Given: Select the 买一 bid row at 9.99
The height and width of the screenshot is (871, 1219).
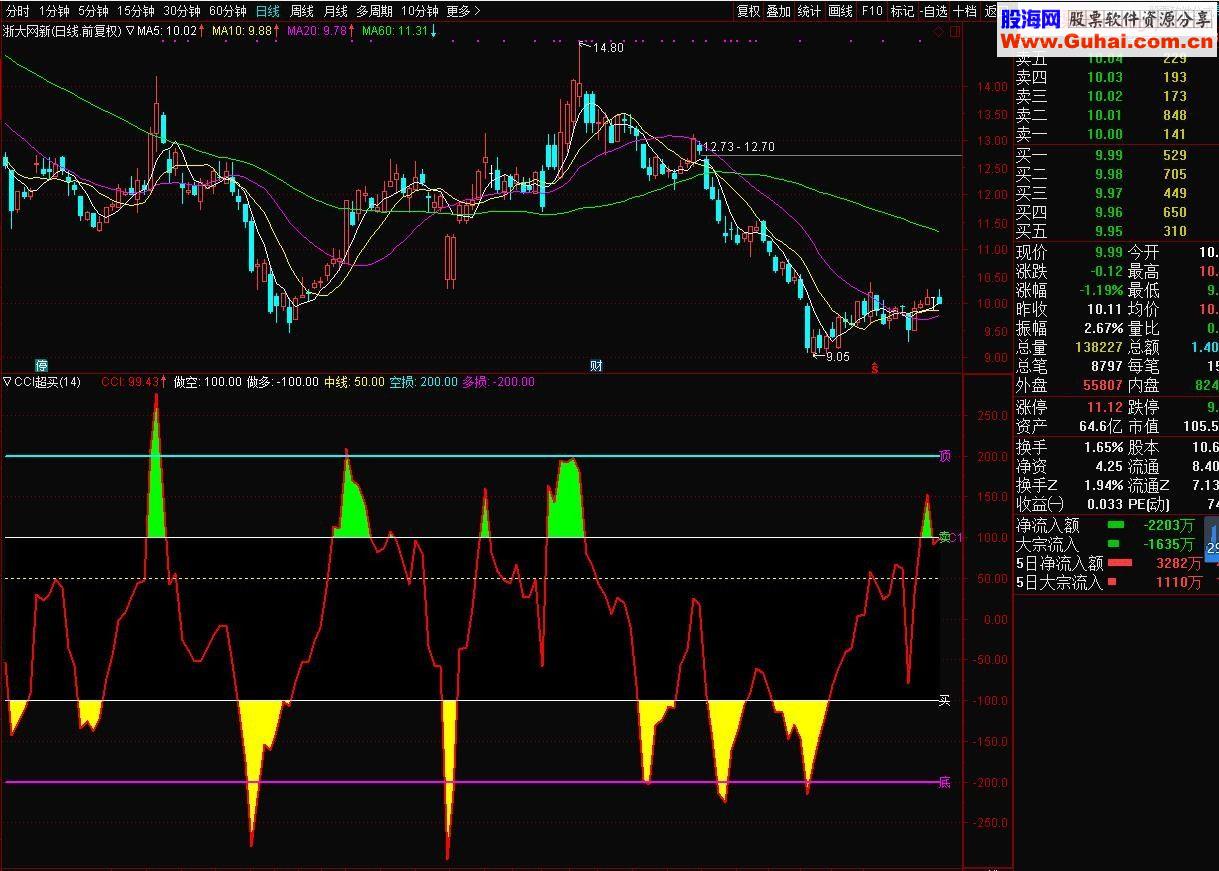Looking at the screenshot, I should 1115,155.
